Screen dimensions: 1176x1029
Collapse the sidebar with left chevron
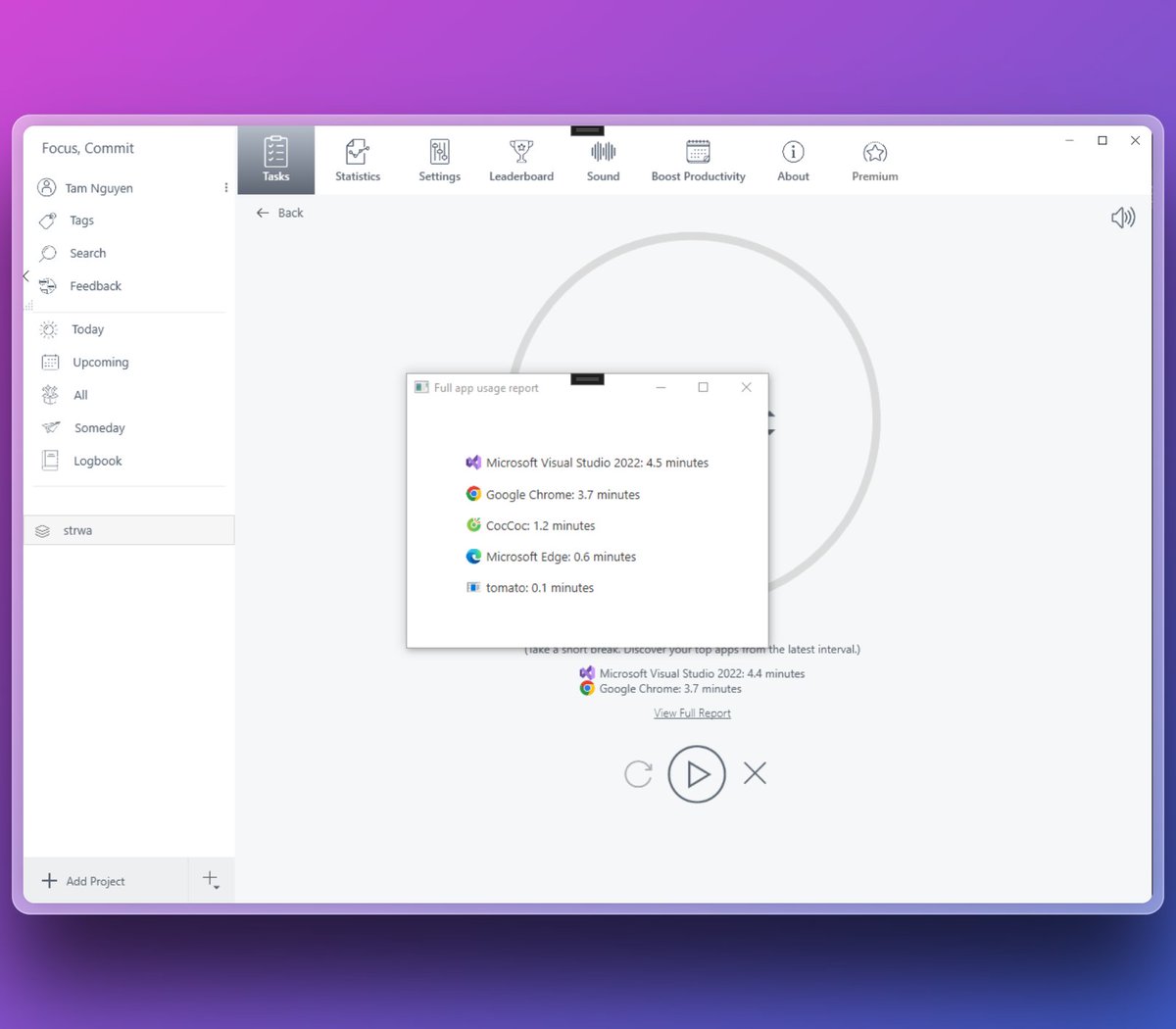coord(26,276)
